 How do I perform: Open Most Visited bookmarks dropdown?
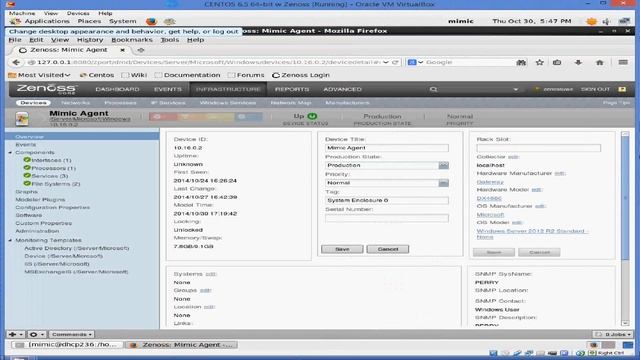pyautogui.click(x=39, y=75)
